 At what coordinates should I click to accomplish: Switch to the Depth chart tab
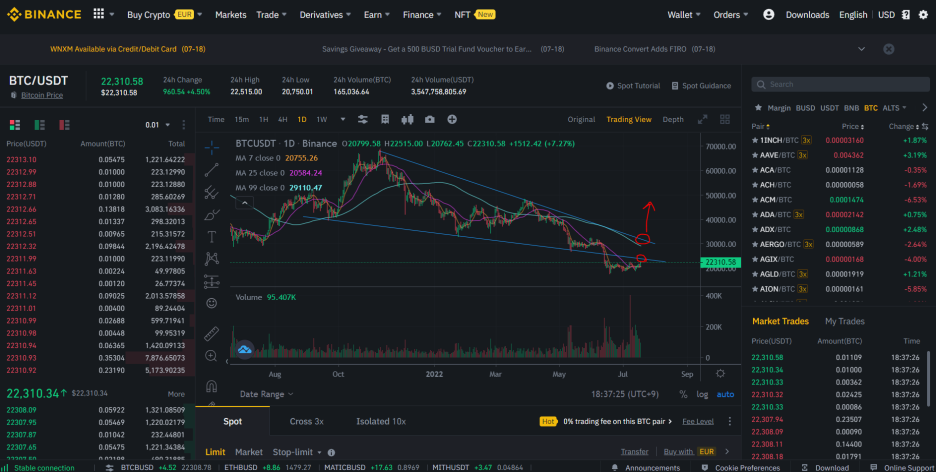click(673, 119)
